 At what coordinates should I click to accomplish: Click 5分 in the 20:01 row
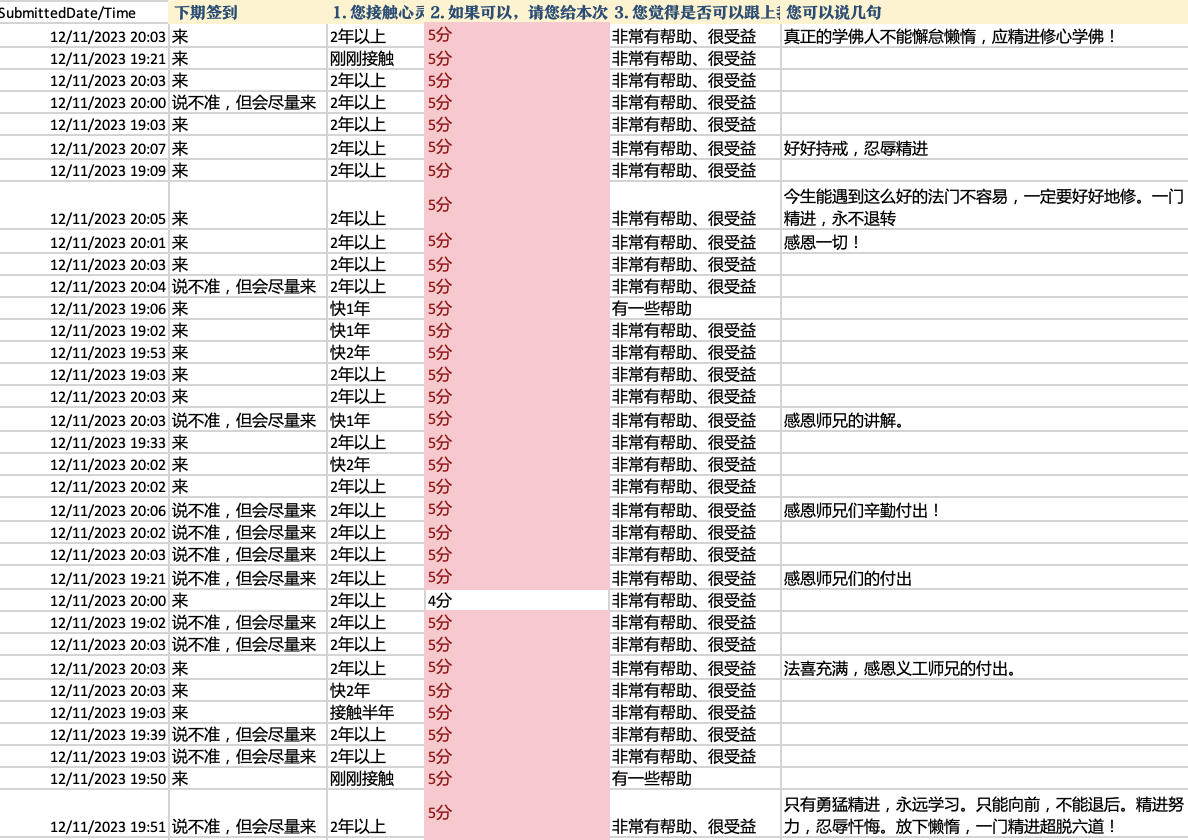439,241
